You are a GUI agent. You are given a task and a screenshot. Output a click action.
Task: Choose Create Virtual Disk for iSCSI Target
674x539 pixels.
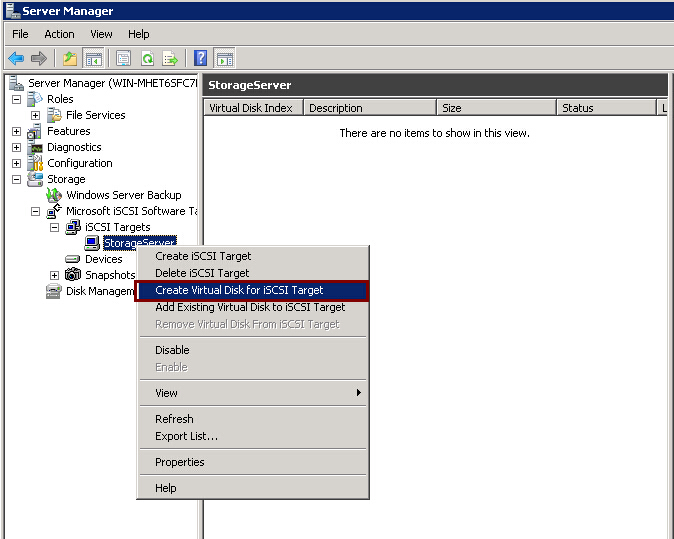click(x=239, y=290)
